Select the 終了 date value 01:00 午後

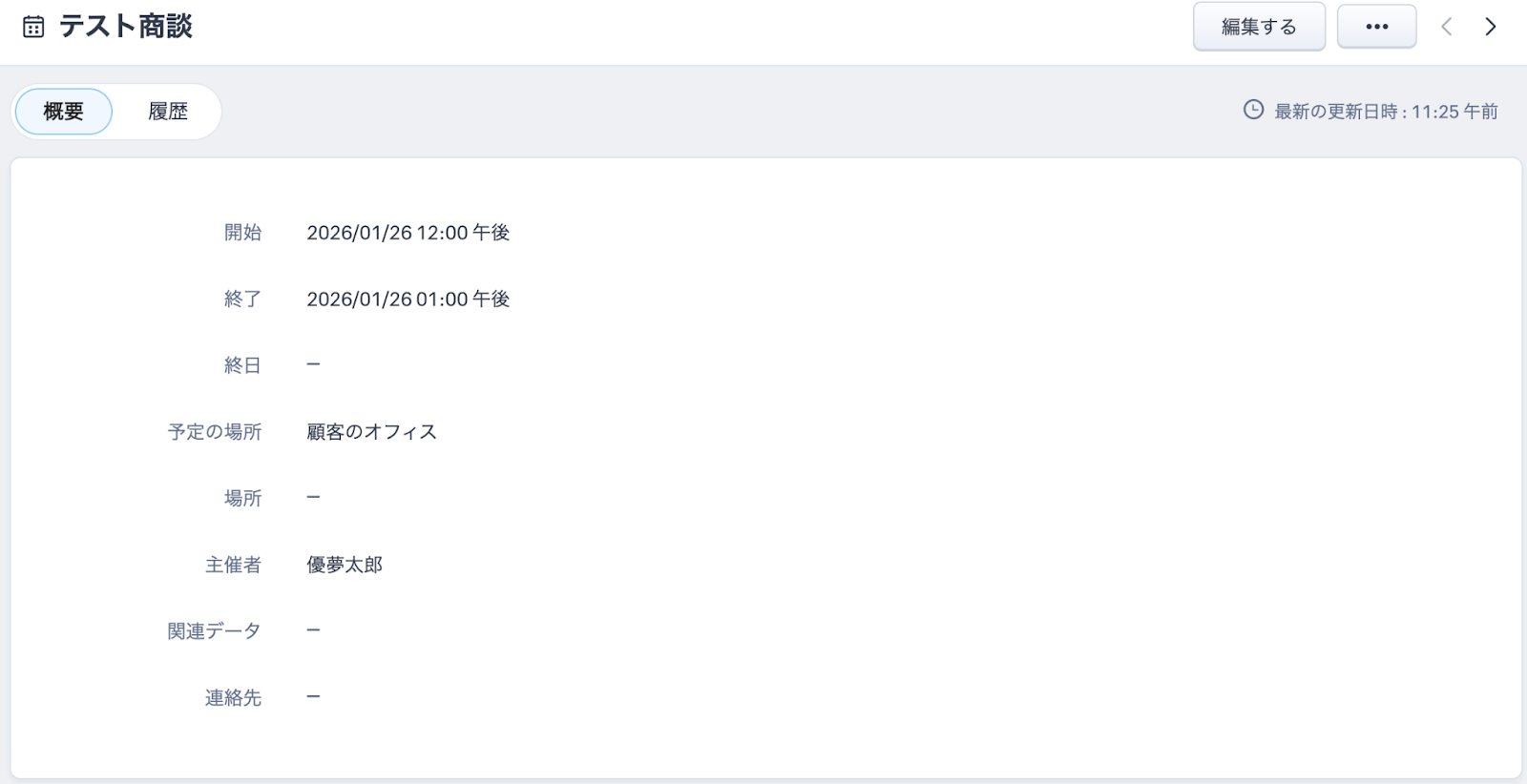(x=408, y=299)
